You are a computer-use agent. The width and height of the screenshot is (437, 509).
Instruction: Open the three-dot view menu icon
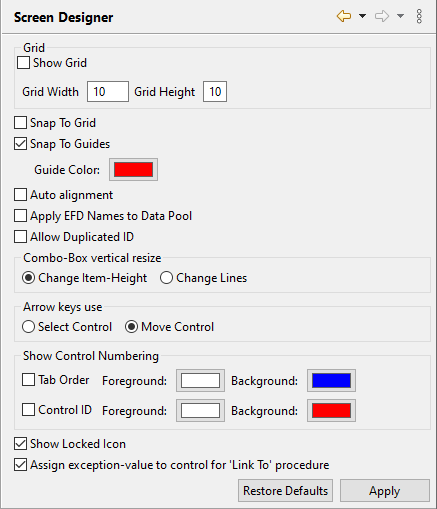click(419, 16)
